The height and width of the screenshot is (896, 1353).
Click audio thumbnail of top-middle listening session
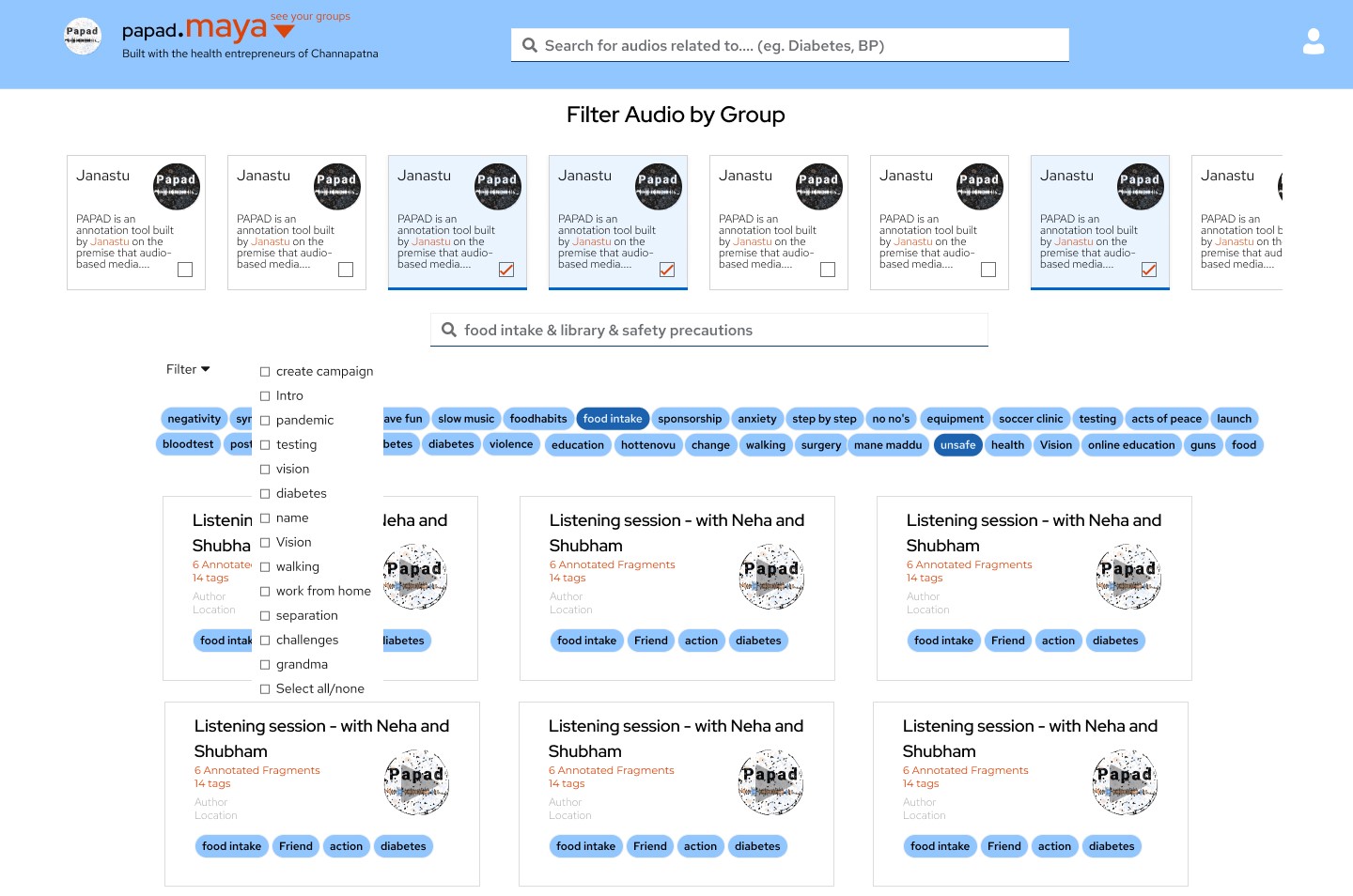click(x=771, y=577)
